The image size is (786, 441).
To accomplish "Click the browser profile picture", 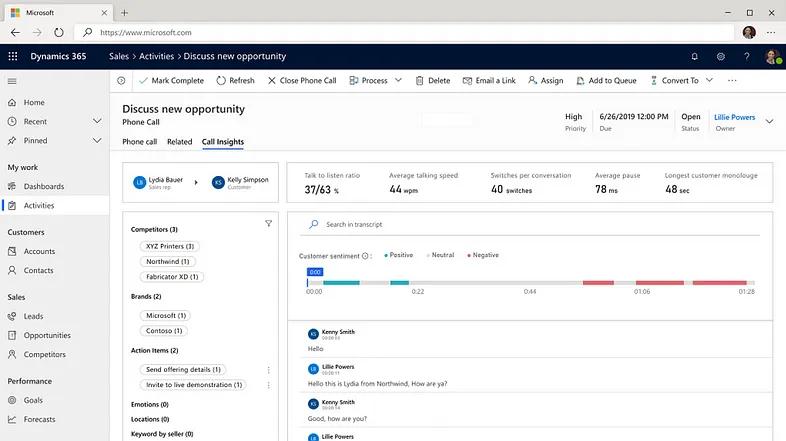I will 749,32.
